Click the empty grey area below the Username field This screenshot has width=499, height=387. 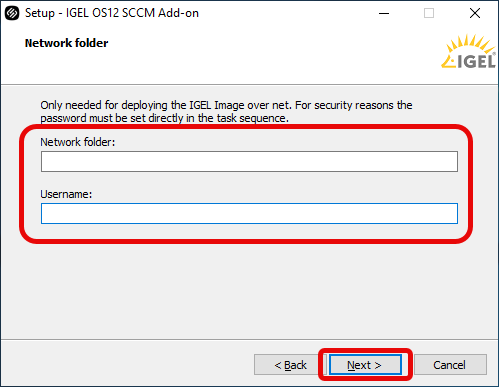[249, 290]
